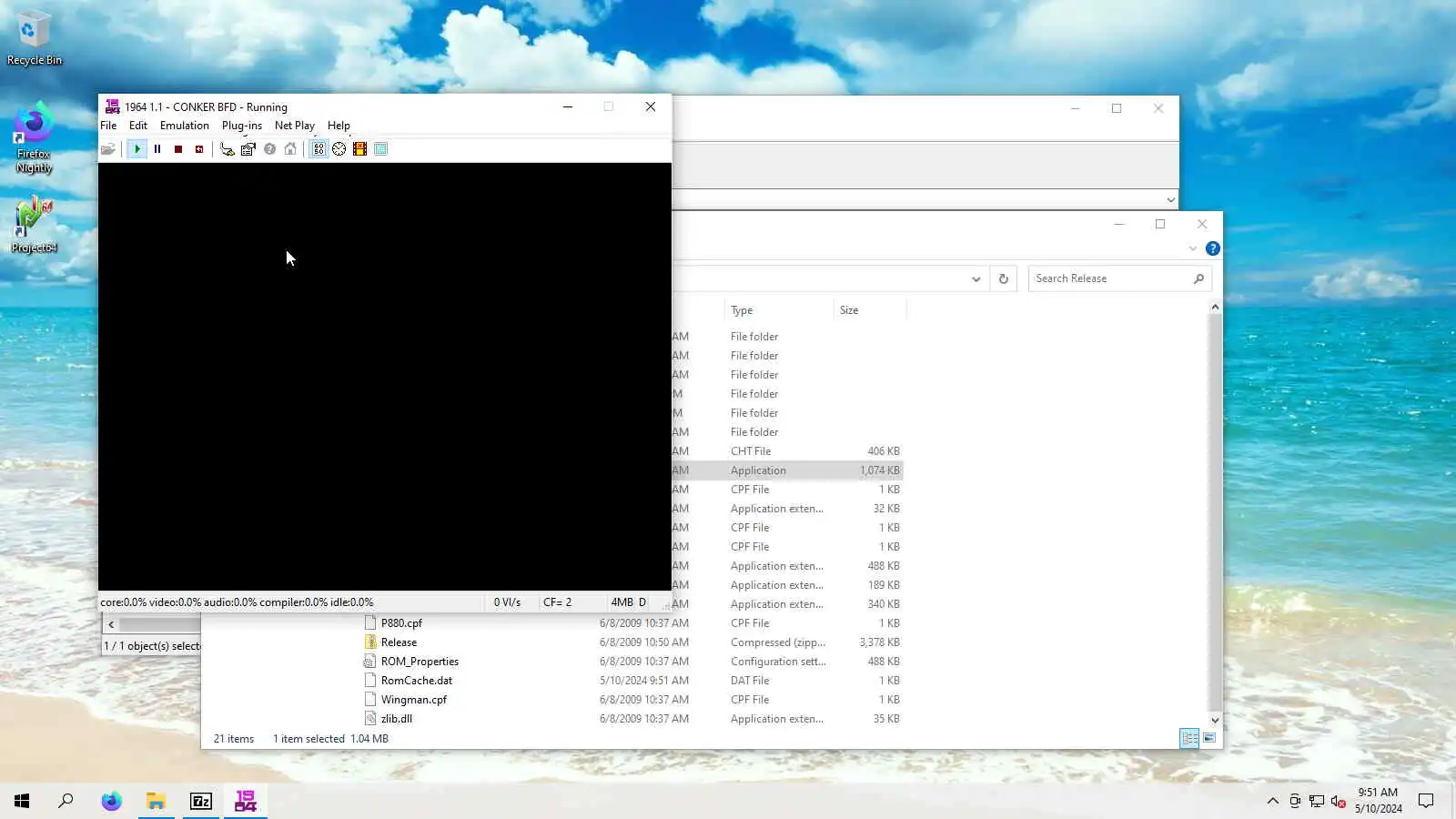
Task: Open taskbar Search
Action: pyautogui.click(x=66, y=801)
